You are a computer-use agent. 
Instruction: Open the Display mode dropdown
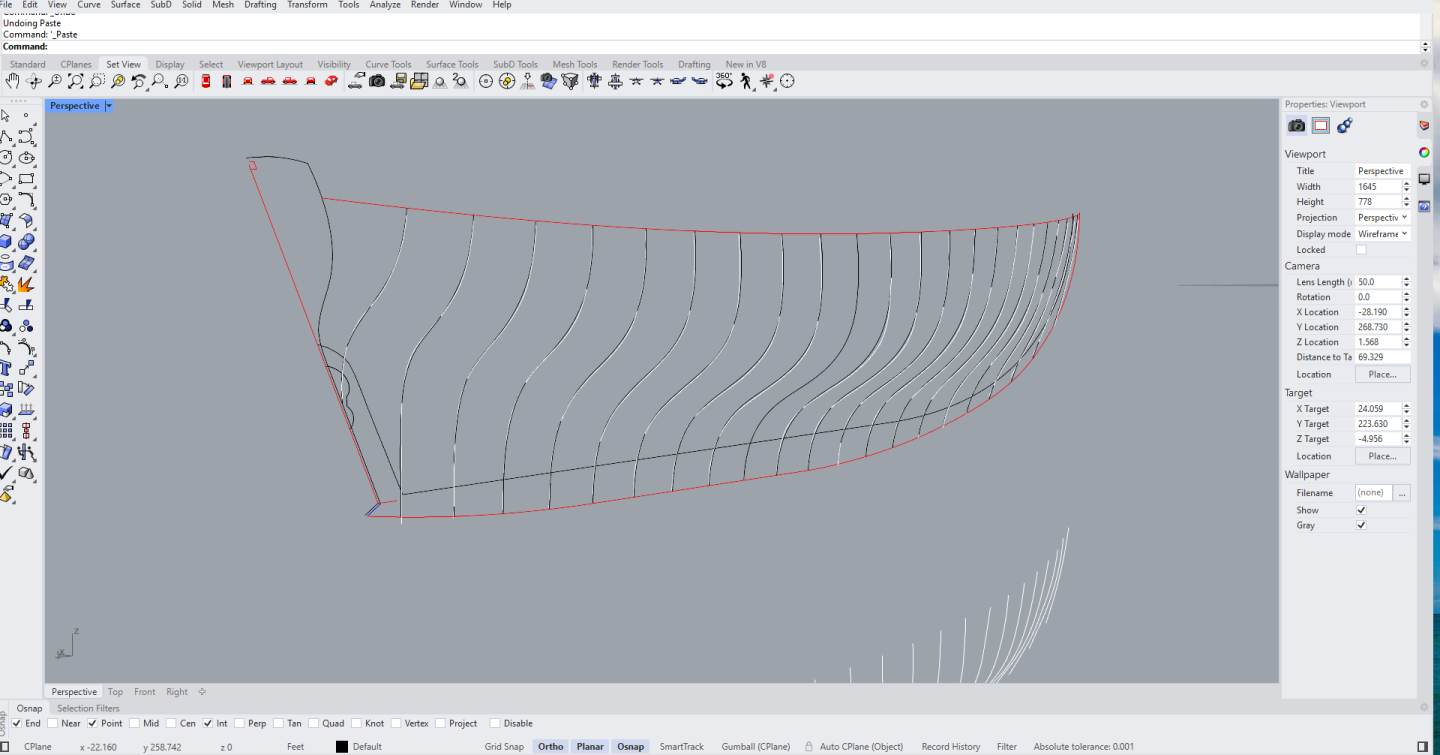click(x=1382, y=234)
